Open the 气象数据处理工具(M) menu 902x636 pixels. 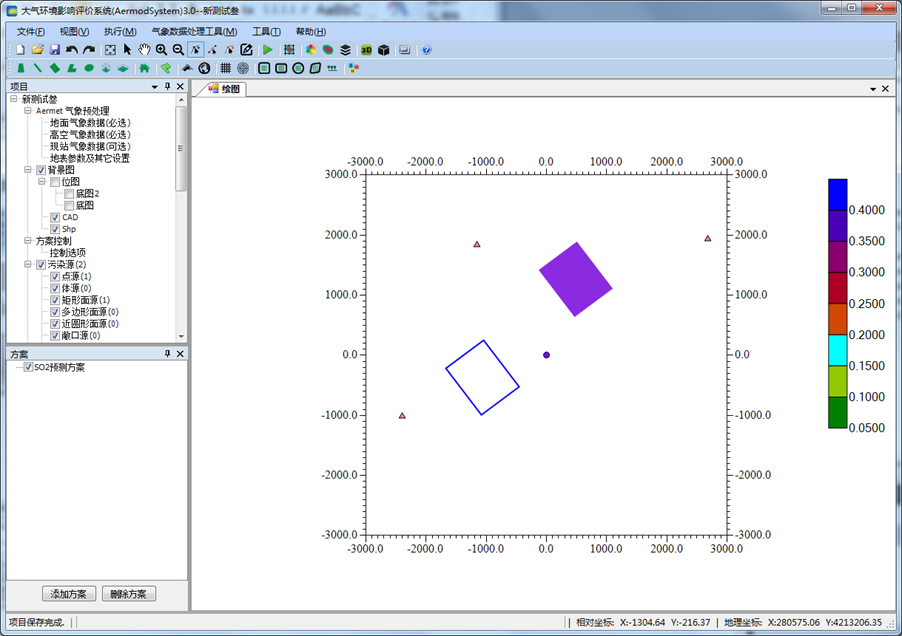click(x=194, y=32)
